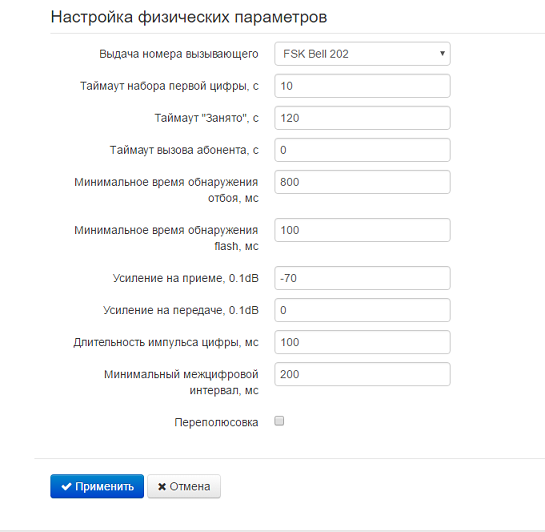The image size is (545, 532).
Task: Click the cross icon on Отмена
Action: (x=162, y=486)
